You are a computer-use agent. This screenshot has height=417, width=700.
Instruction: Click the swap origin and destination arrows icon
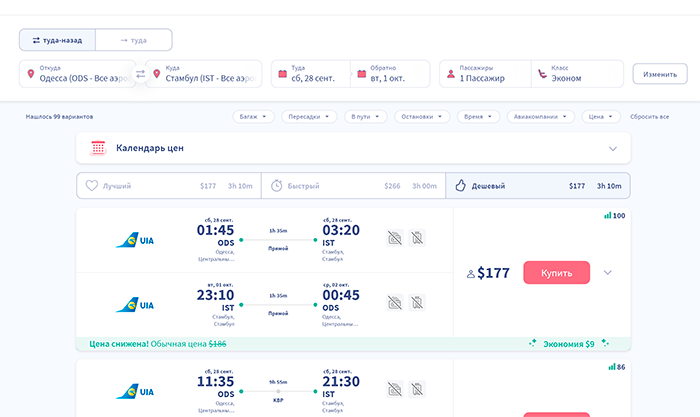click(140, 74)
